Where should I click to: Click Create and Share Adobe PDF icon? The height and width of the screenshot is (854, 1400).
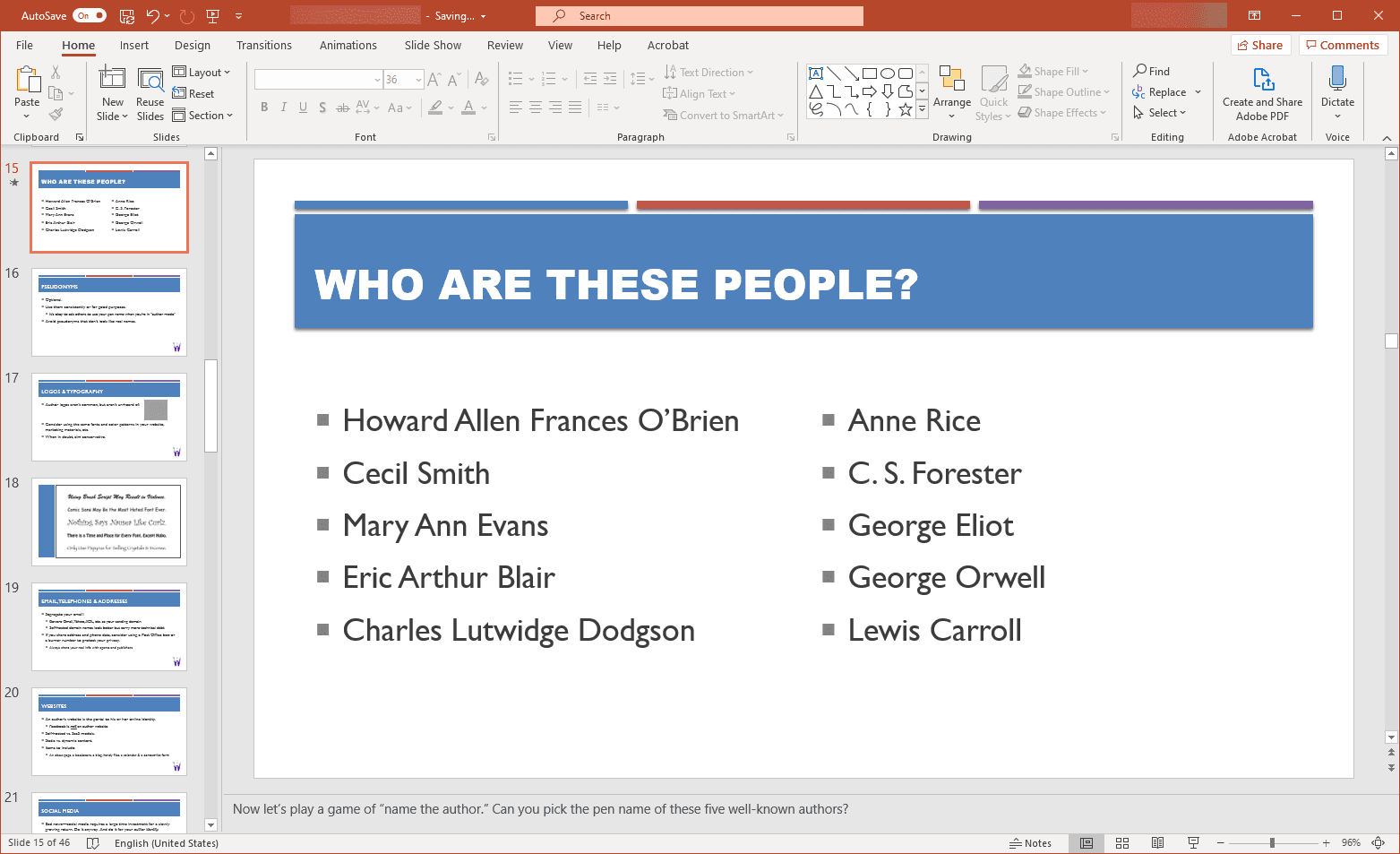coord(1263,79)
